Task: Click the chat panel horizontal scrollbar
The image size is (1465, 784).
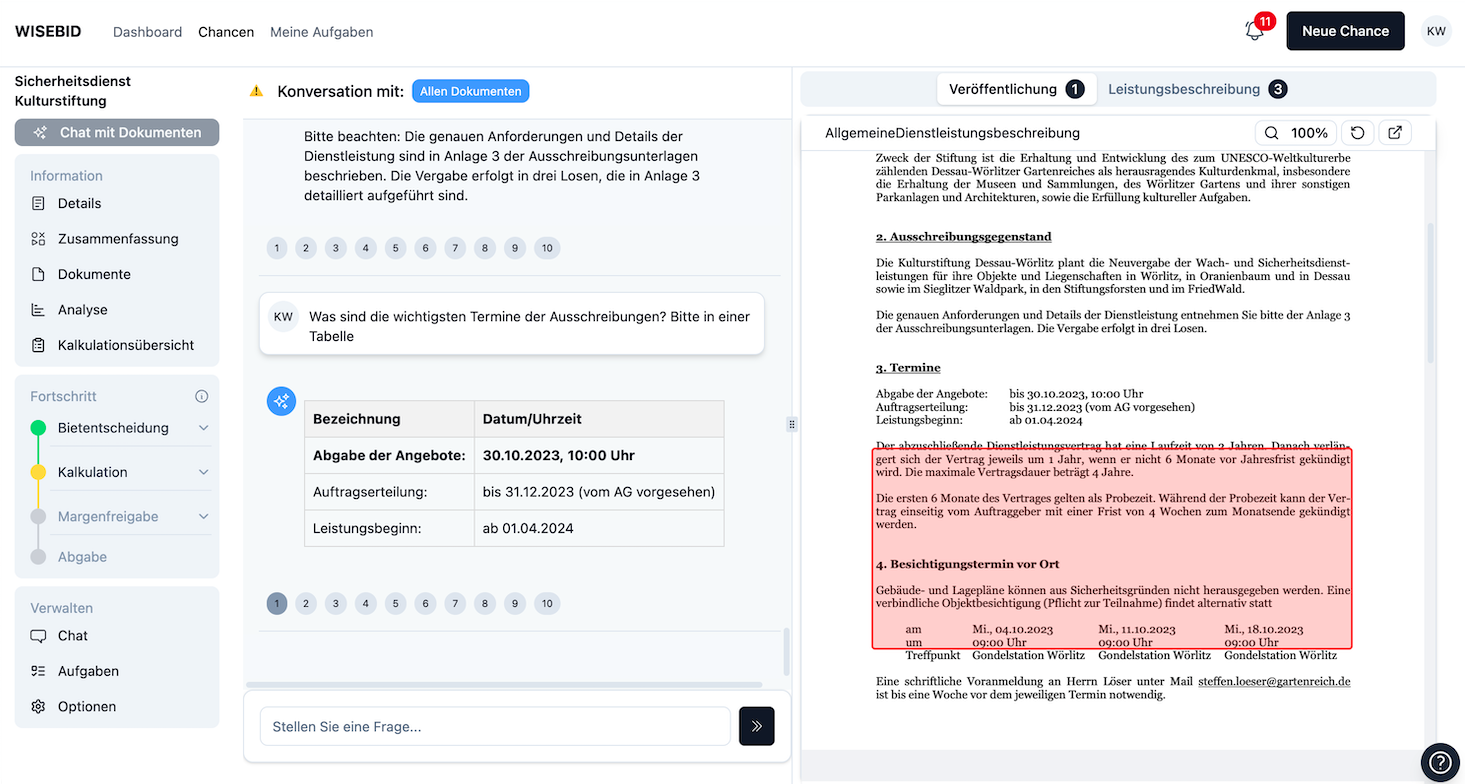Action: pos(503,686)
